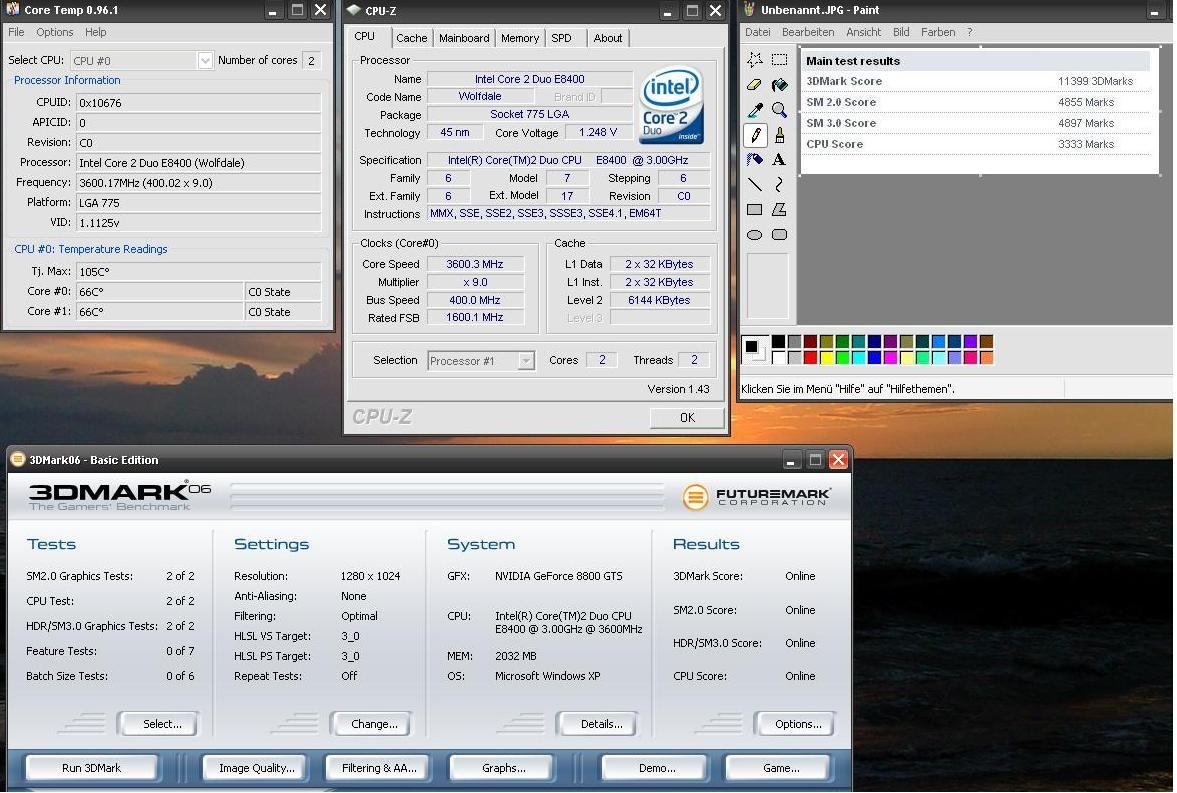Select the Free-Form Select tool in Paint
Viewport: 1177px width, 793px height.
(x=754, y=60)
